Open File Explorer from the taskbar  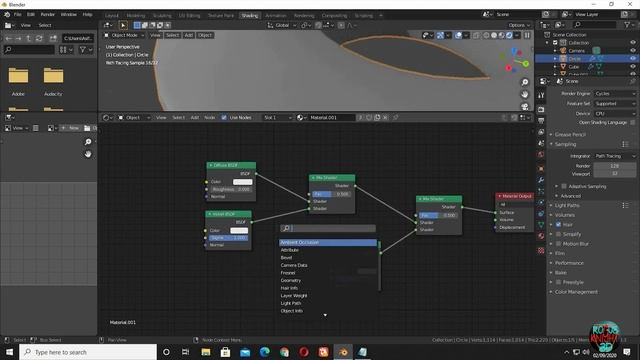pyautogui.click(x=206, y=352)
